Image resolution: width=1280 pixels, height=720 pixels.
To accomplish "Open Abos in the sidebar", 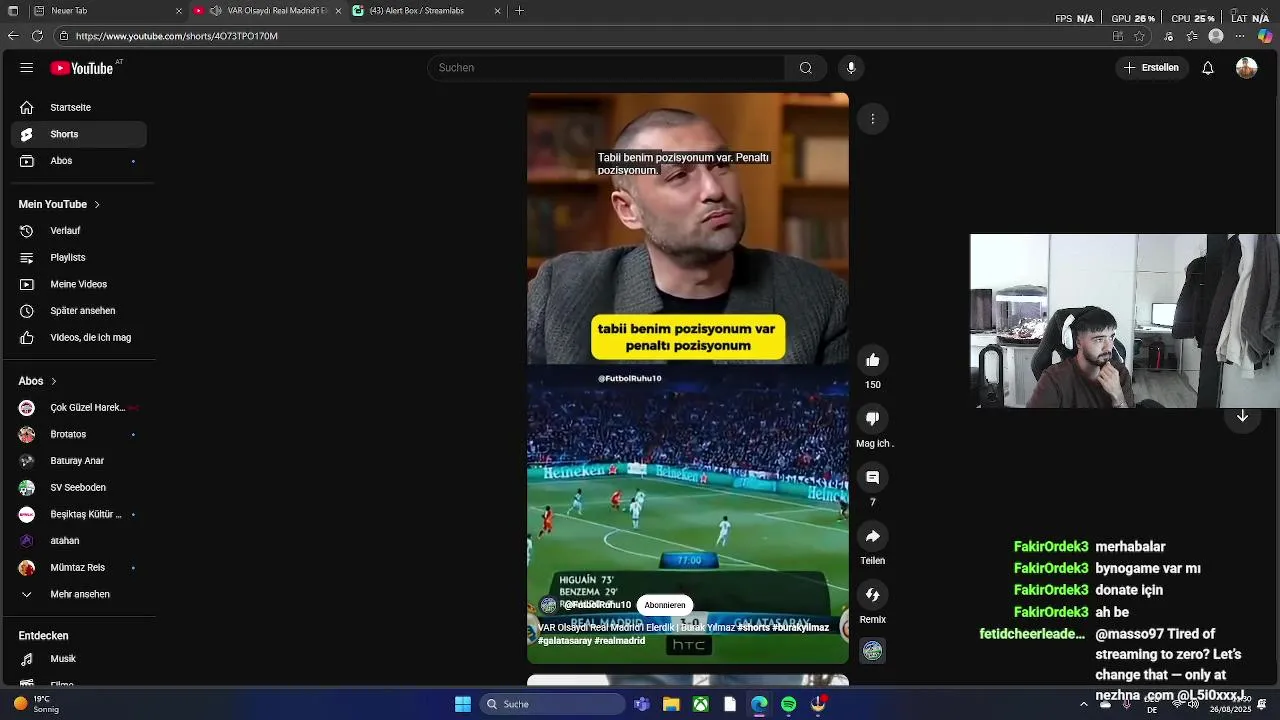I will [x=79, y=161].
